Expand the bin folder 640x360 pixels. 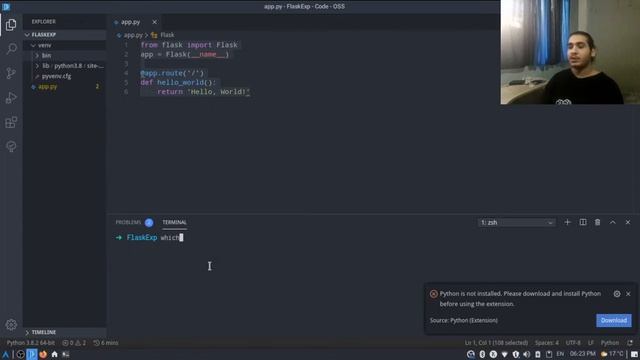click(64, 56)
